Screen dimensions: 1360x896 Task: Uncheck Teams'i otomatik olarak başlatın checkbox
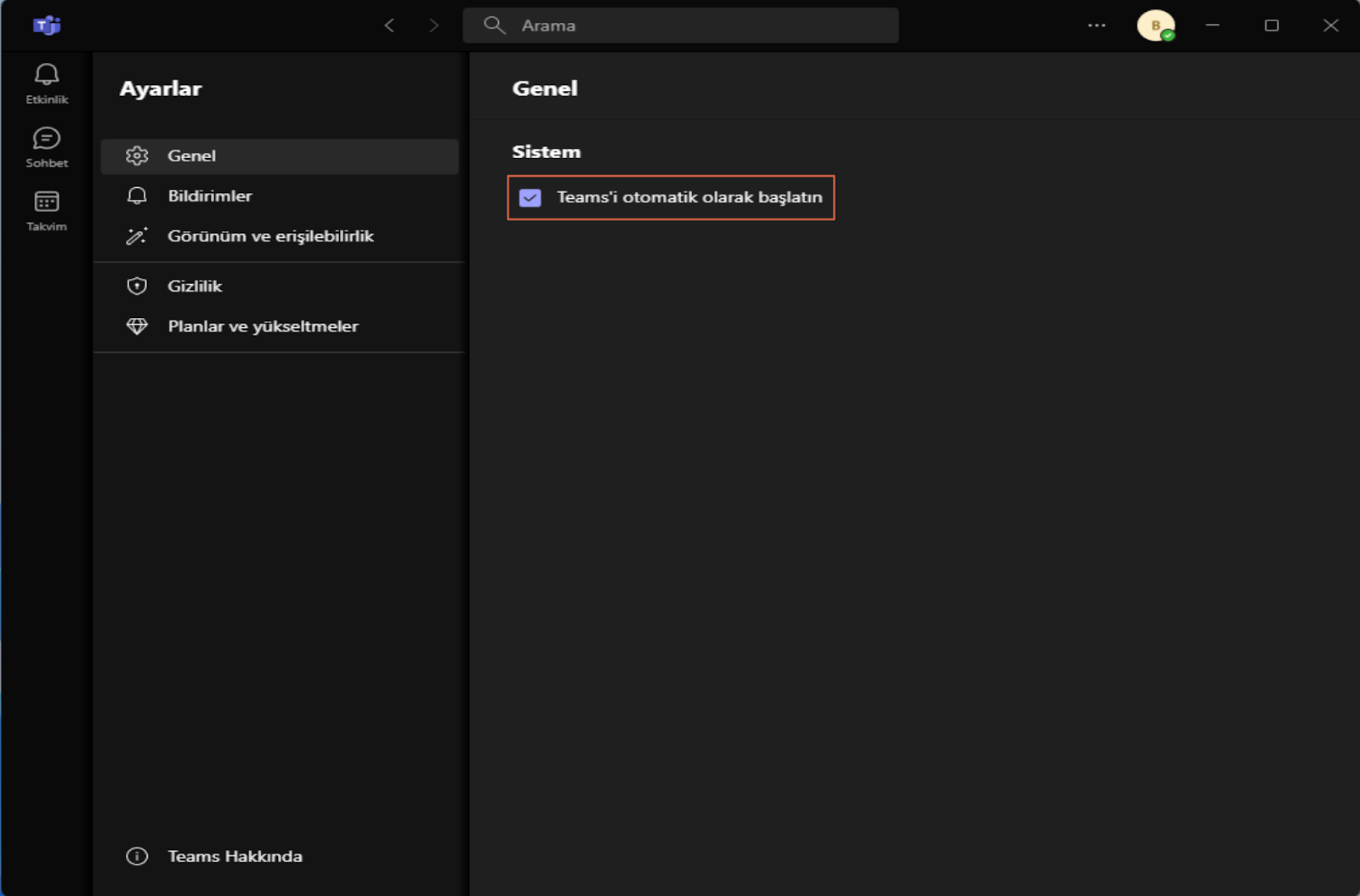pos(530,197)
